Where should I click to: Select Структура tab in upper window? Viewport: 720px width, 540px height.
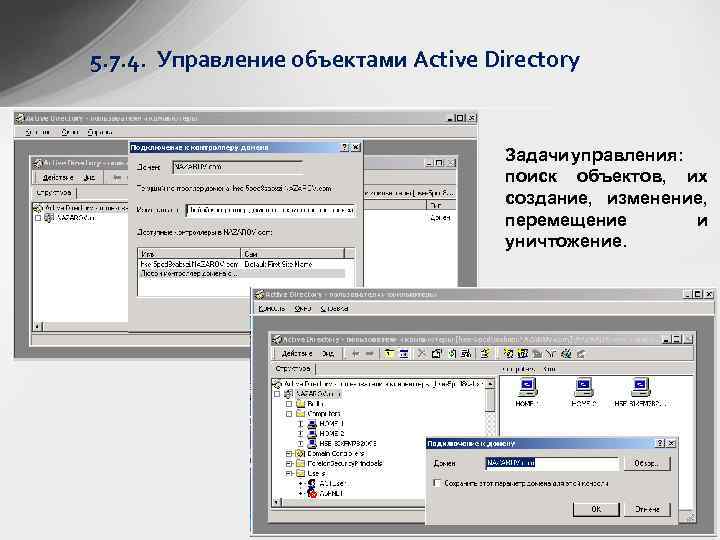coord(54,192)
